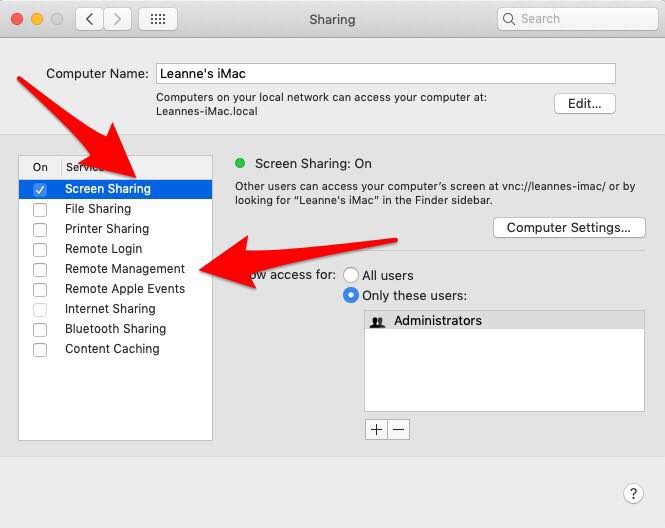
Task: Click the Computer Name text field
Action: (386, 74)
